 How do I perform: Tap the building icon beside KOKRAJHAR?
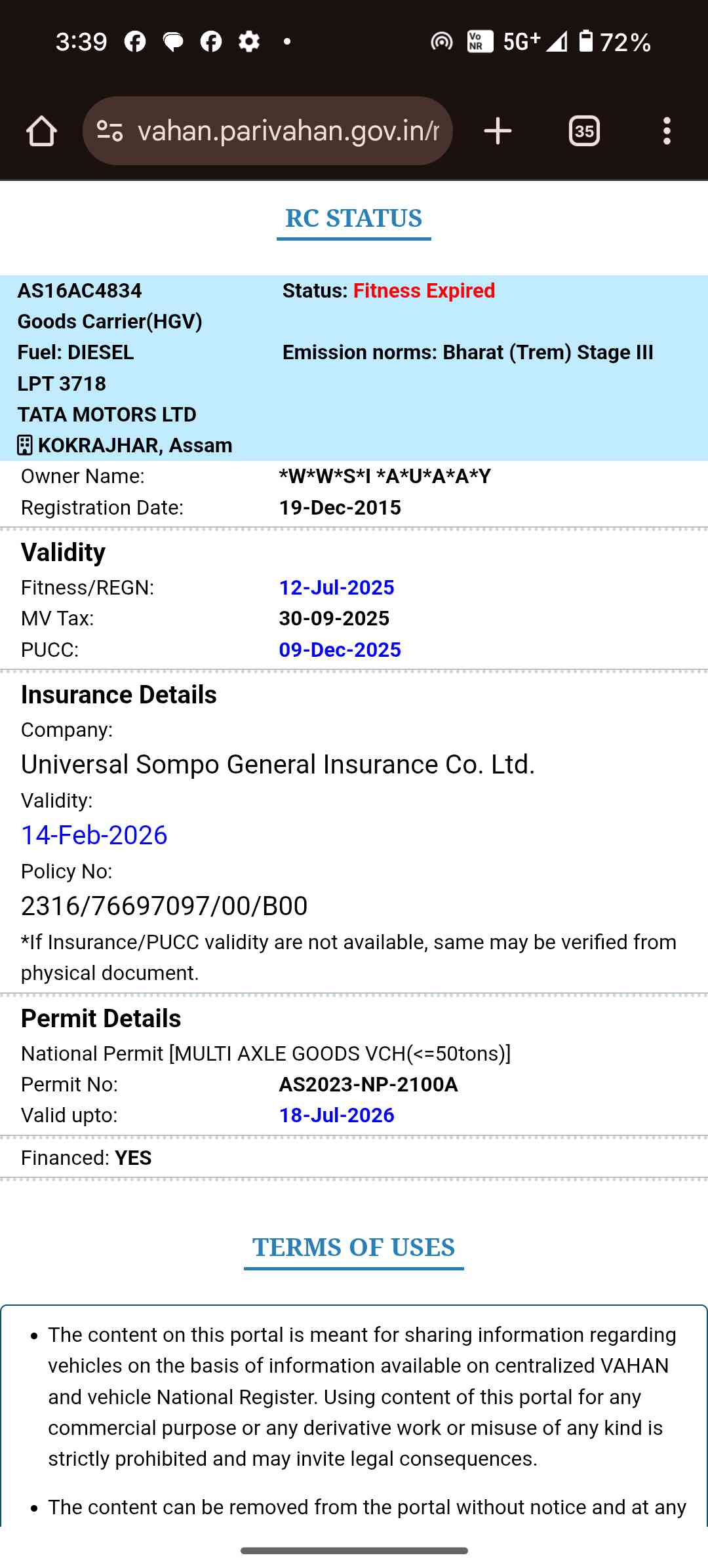(x=24, y=446)
